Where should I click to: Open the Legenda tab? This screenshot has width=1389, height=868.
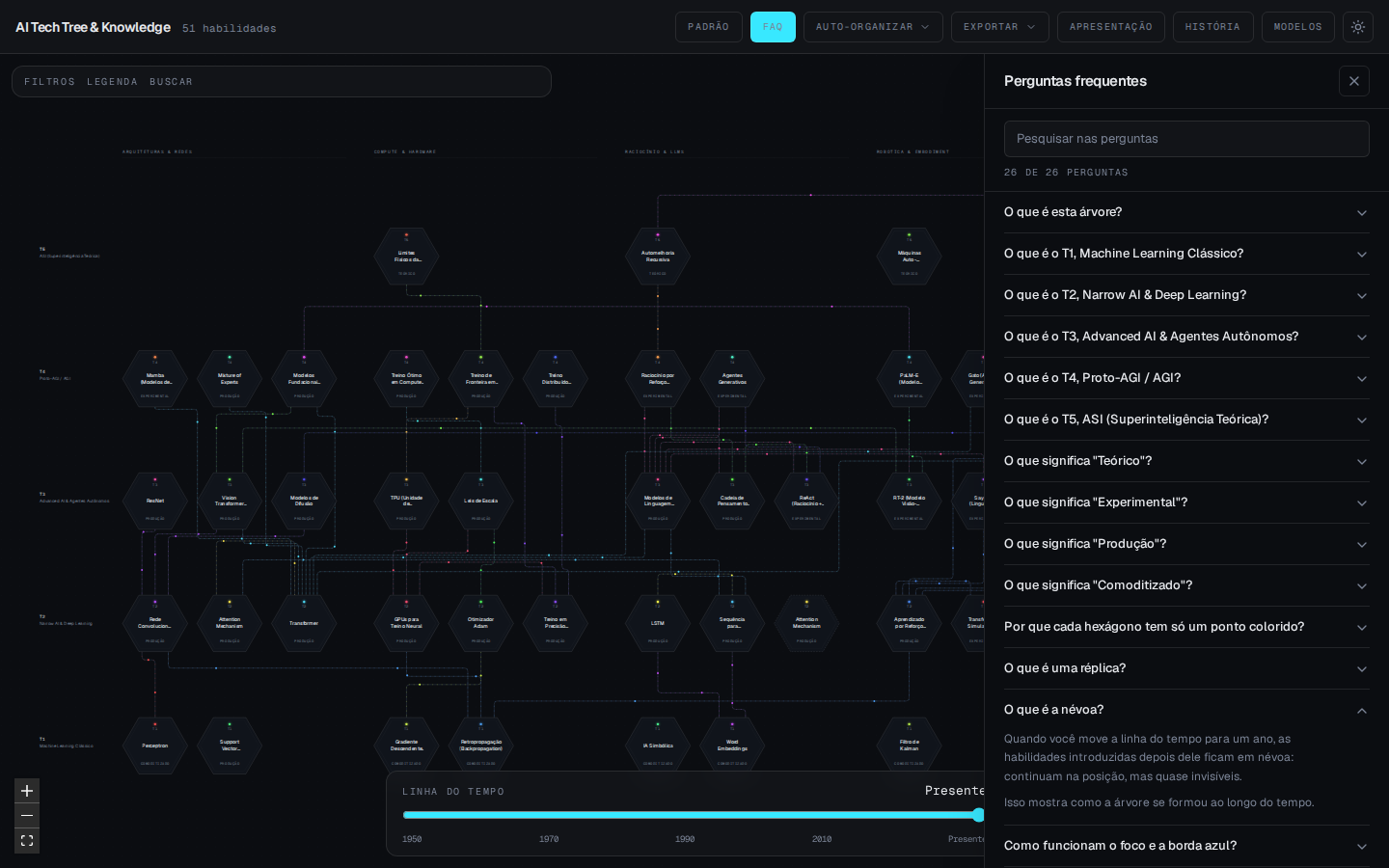(112, 82)
